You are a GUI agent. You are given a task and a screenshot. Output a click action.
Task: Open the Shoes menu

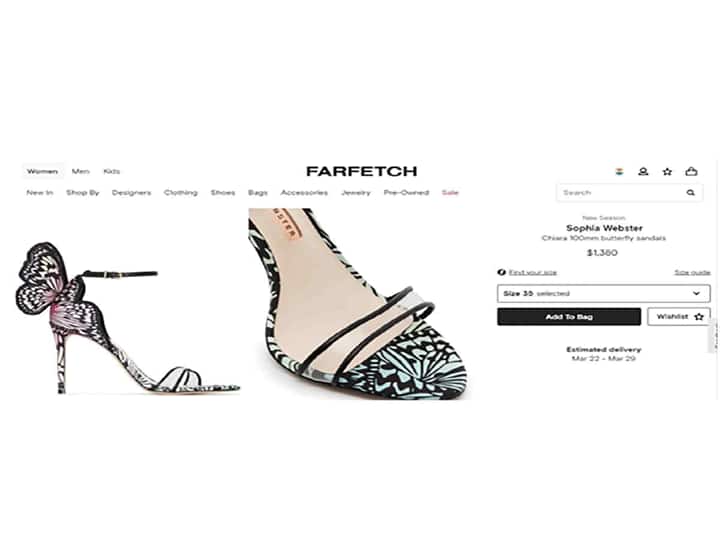click(x=223, y=192)
